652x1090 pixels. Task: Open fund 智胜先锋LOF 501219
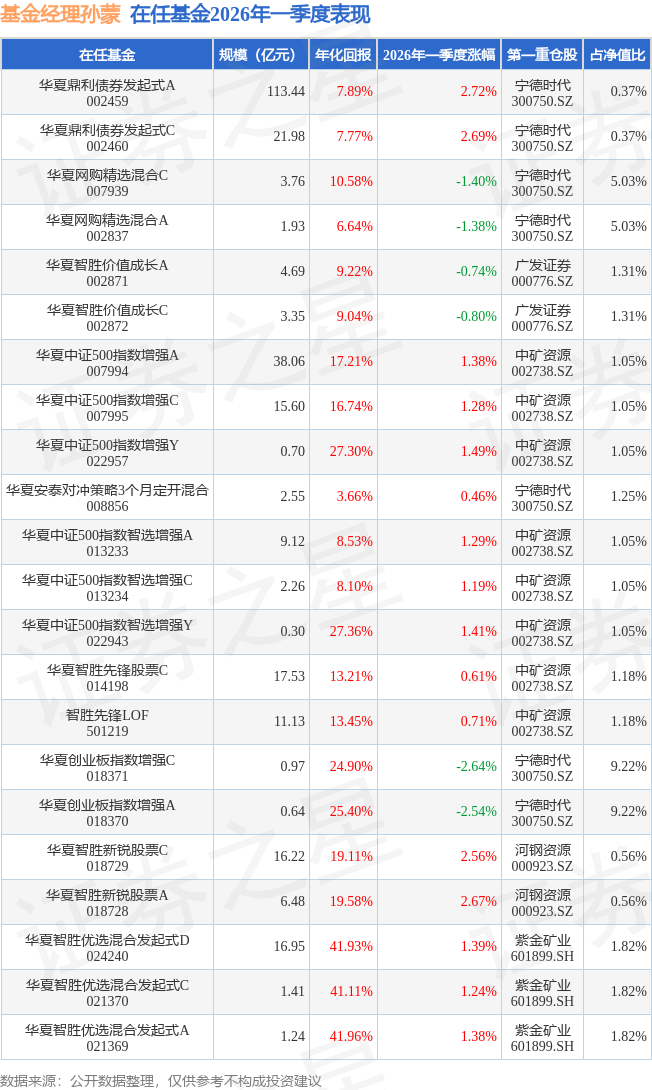pos(107,722)
